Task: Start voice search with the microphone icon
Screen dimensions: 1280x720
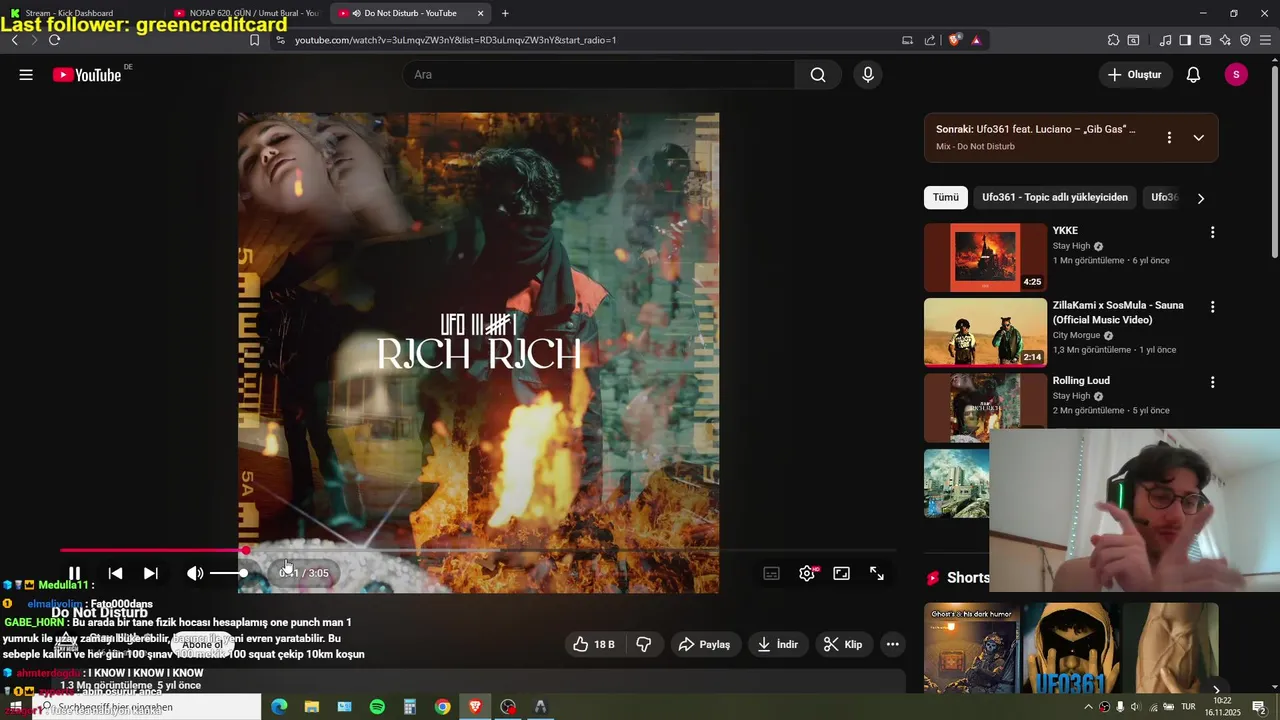Action: coord(868,75)
